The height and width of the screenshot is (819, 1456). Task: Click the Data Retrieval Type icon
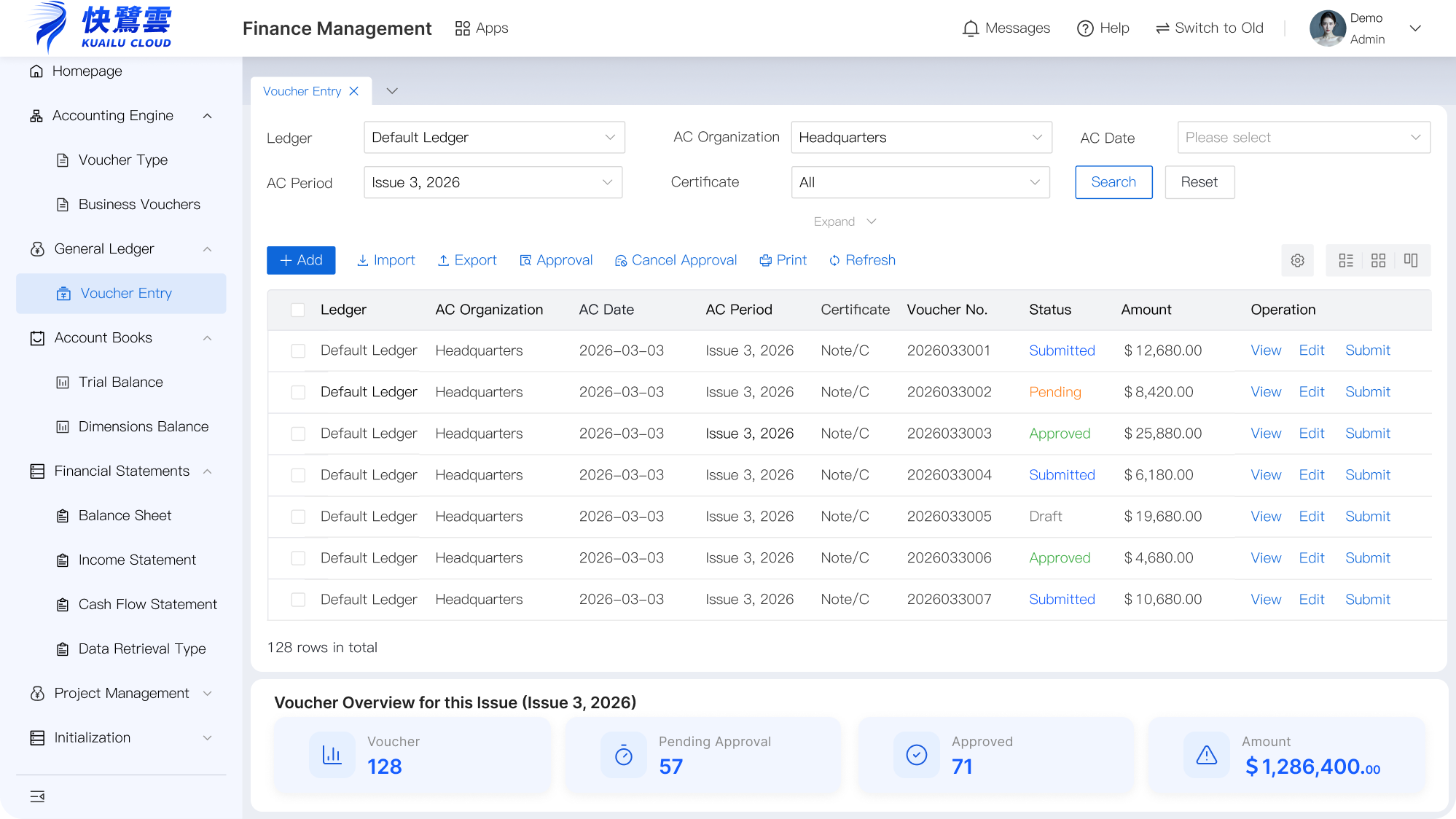[x=63, y=649]
